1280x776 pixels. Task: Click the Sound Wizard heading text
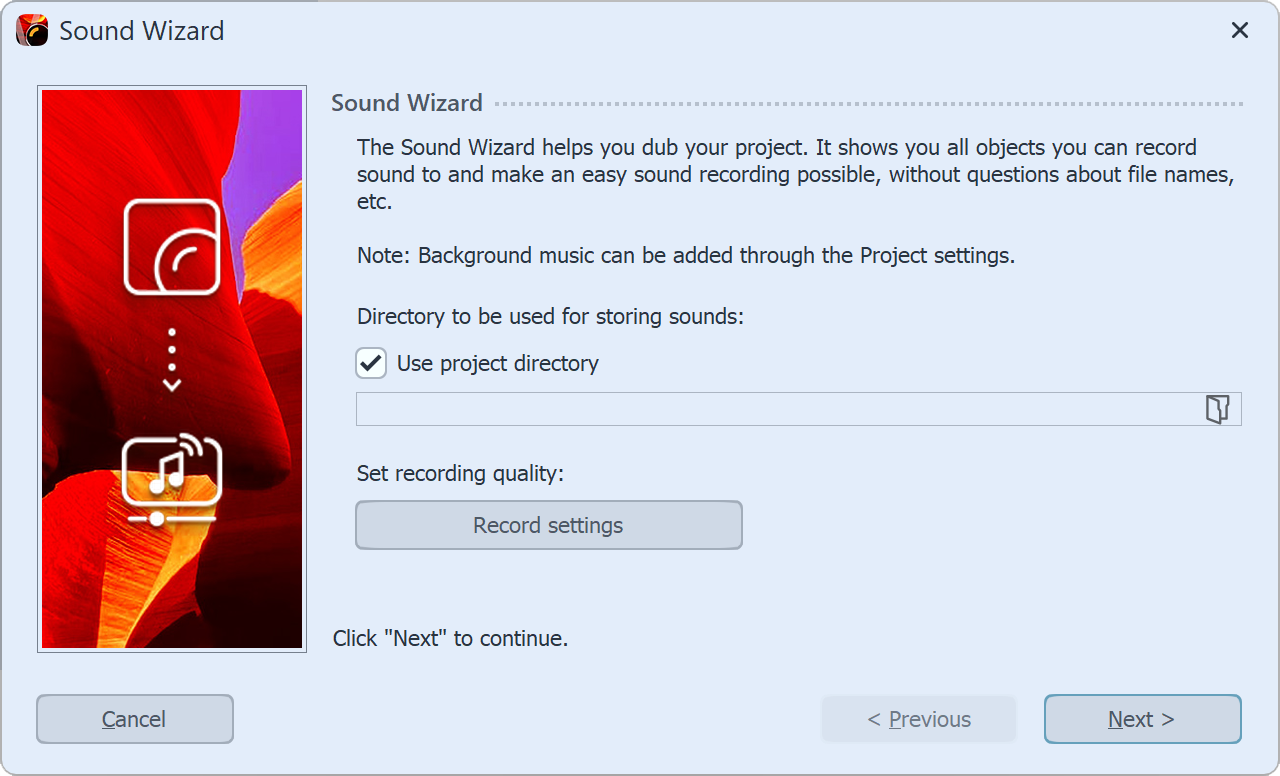click(x=406, y=102)
